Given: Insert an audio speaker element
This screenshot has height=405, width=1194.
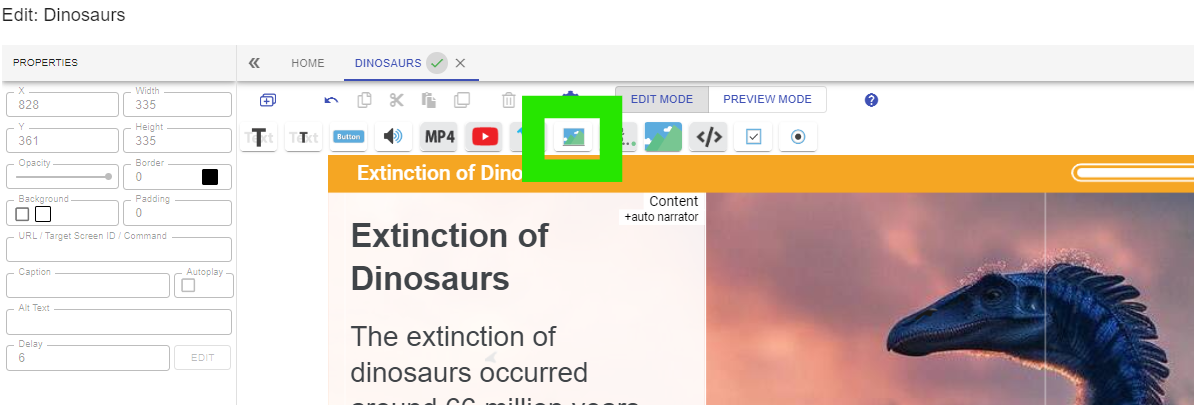Looking at the screenshot, I should click(x=394, y=137).
